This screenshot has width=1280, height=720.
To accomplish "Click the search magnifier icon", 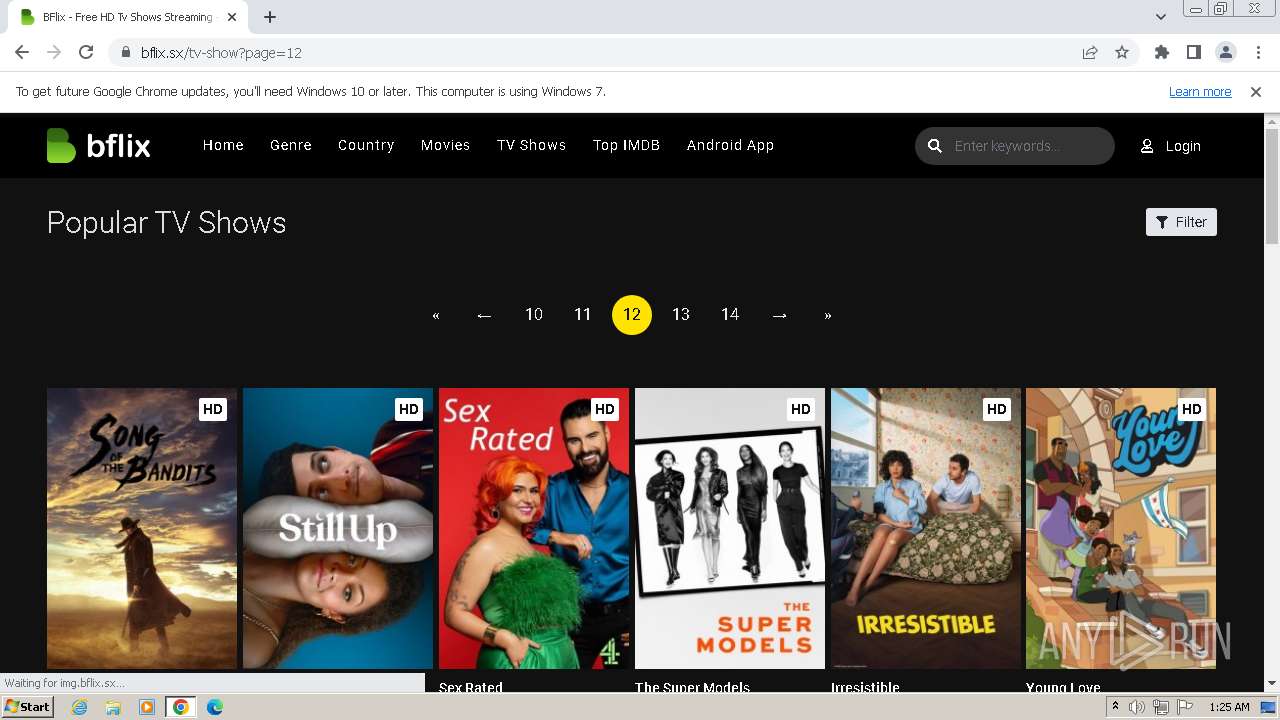I will tap(935, 146).
